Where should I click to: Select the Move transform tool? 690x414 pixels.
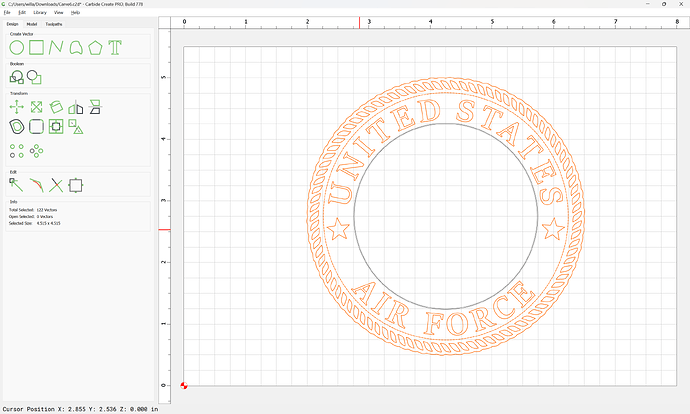pyautogui.click(x=17, y=107)
